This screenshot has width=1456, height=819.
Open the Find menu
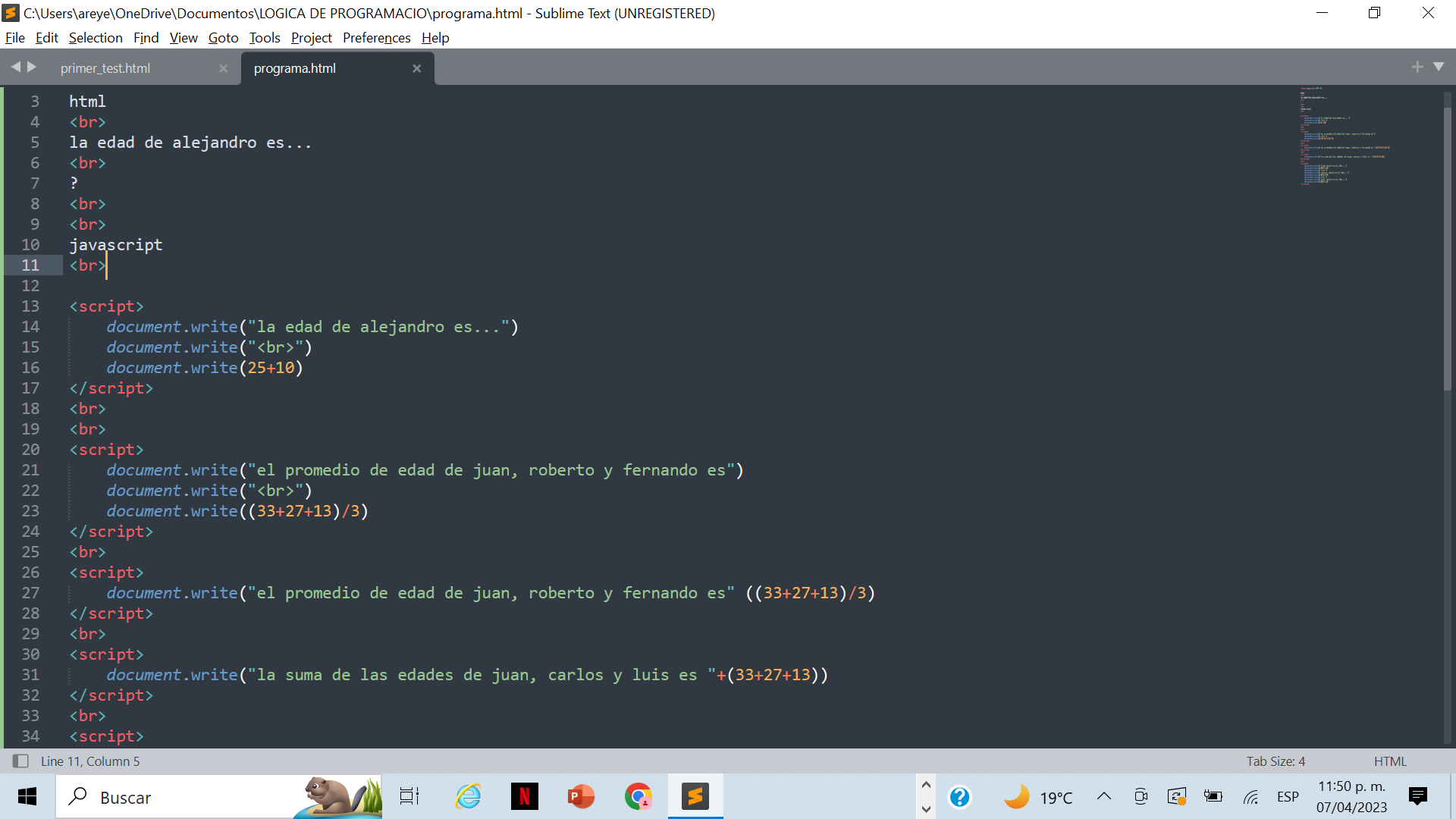tap(146, 38)
